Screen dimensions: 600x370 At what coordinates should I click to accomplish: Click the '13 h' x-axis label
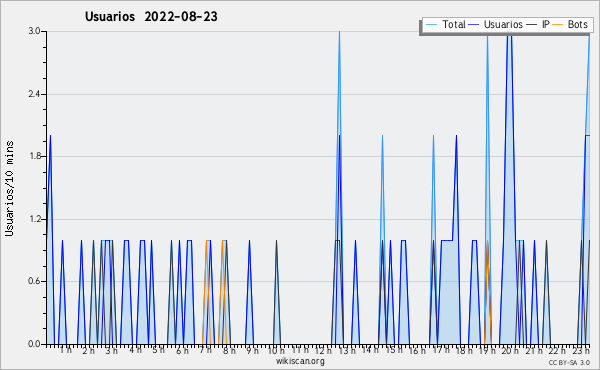tap(347, 351)
